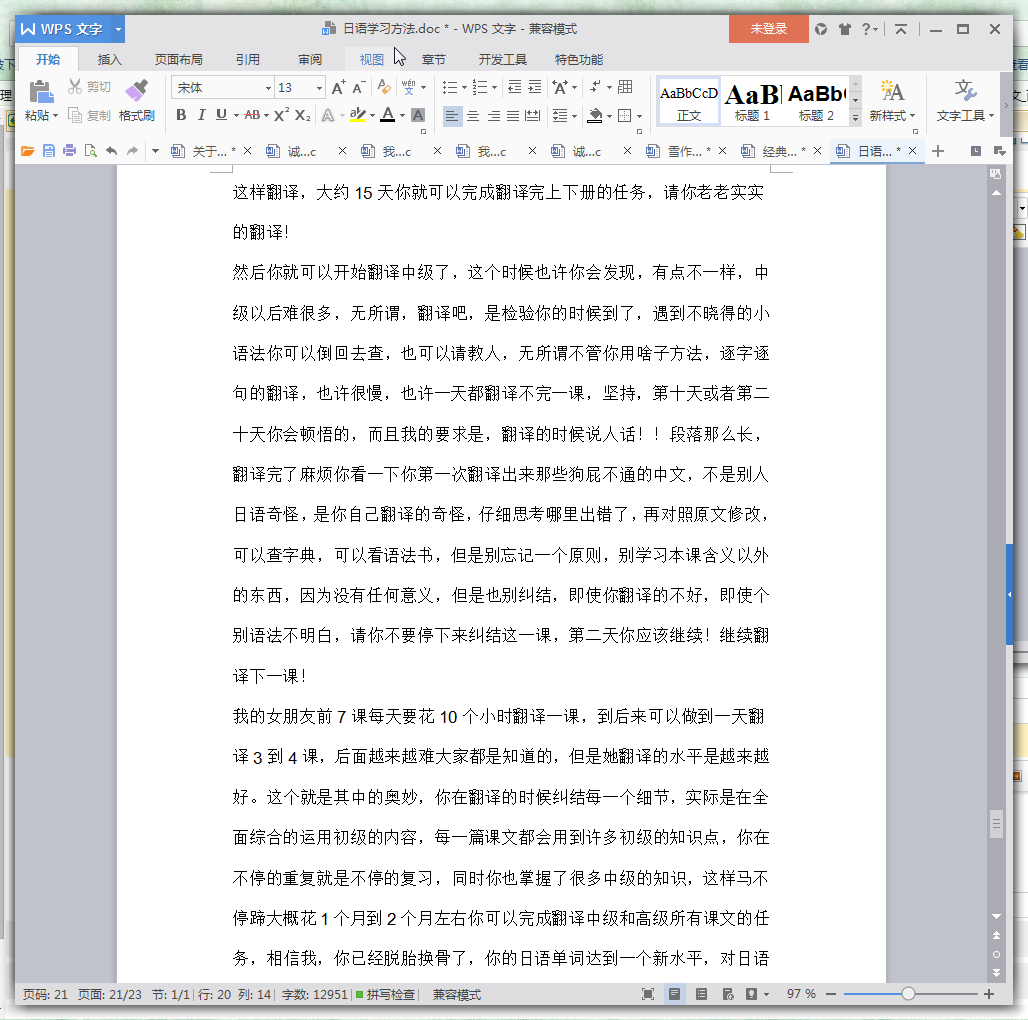The height and width of the screenshot is (1020, 1028).
Task: Apply the 标题 1 style
Action: point(752,102)
